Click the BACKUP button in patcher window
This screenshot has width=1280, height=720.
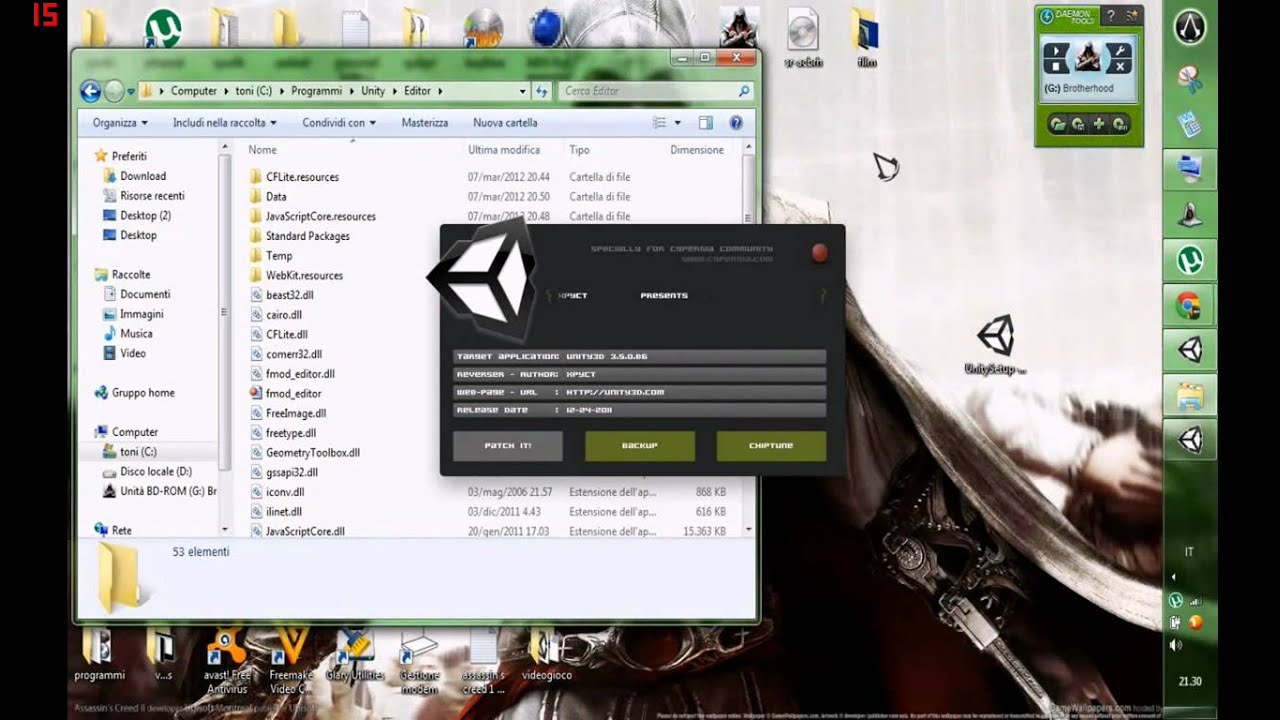pos(640,446)
